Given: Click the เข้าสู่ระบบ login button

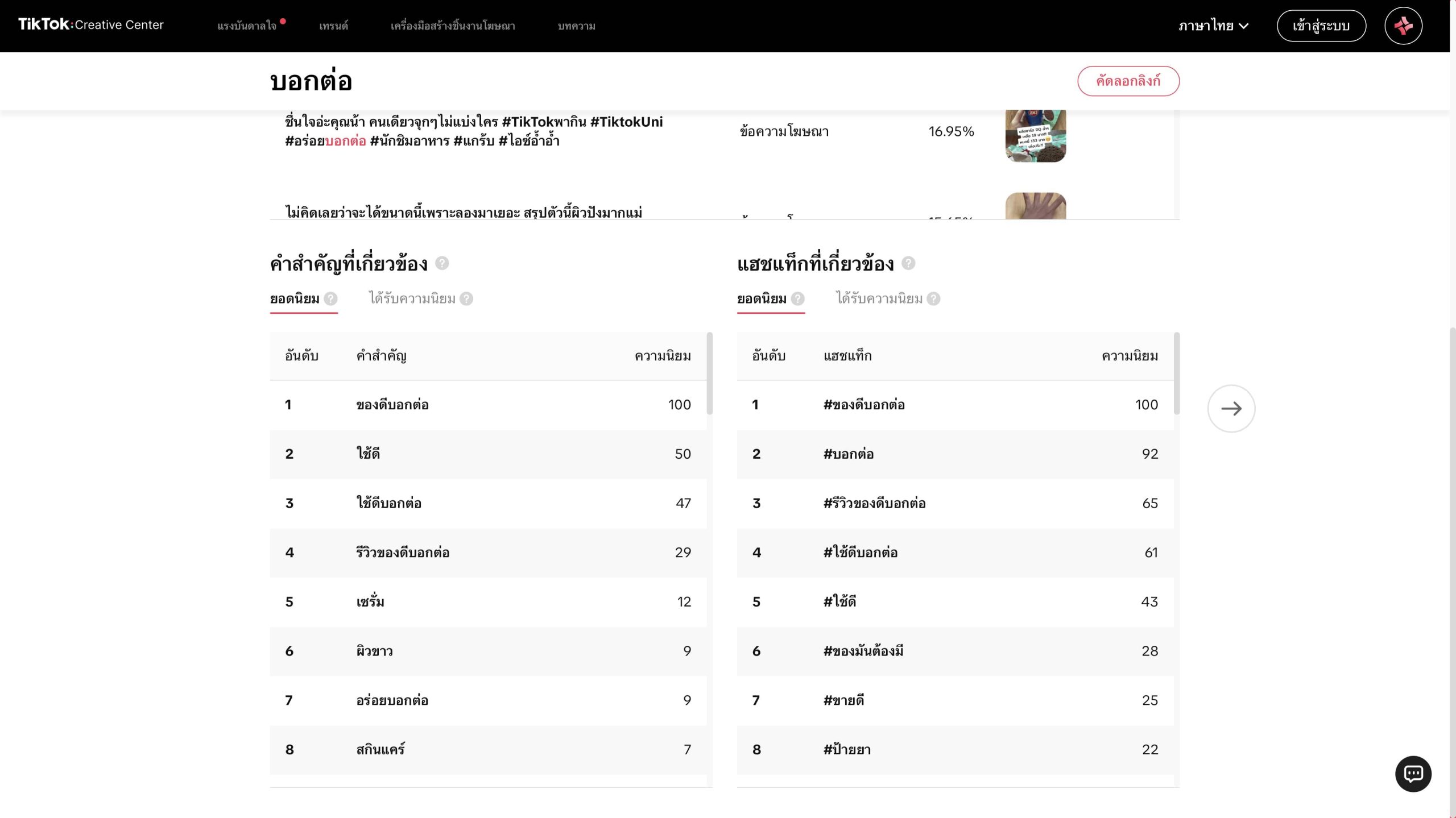Looking at the screenshot, I should [x=1321, y=26].
